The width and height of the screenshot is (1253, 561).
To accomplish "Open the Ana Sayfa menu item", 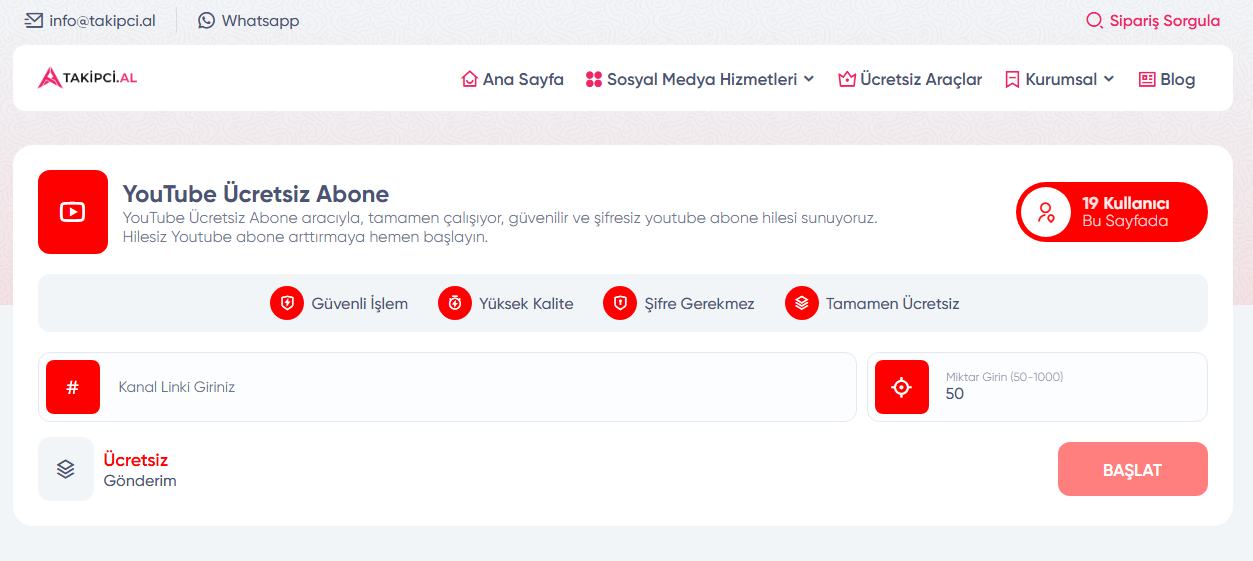I will coord(512,79).
